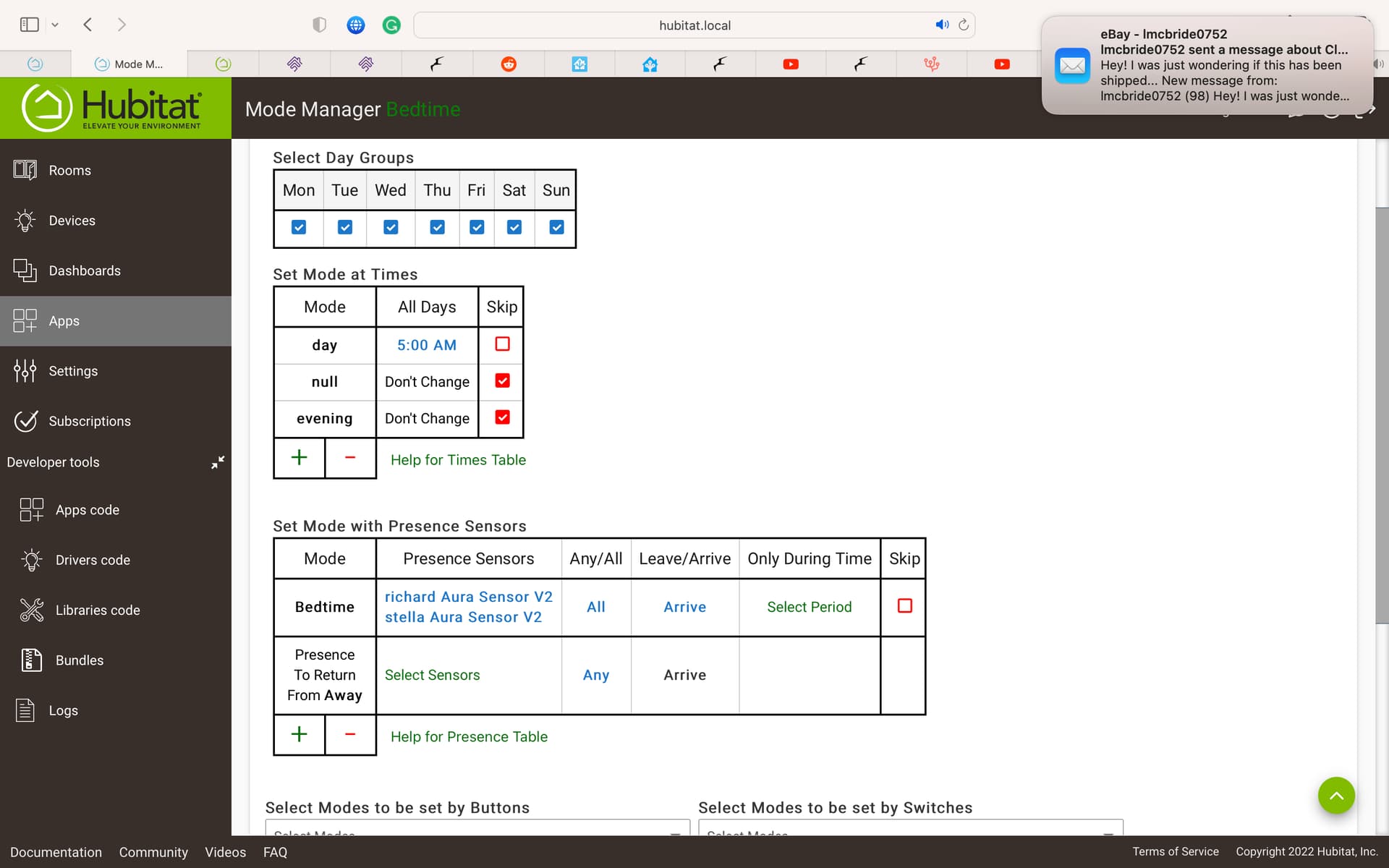The image size is (1389, 868).
Task: Click Select Sensors link
Action: (432, 675)
